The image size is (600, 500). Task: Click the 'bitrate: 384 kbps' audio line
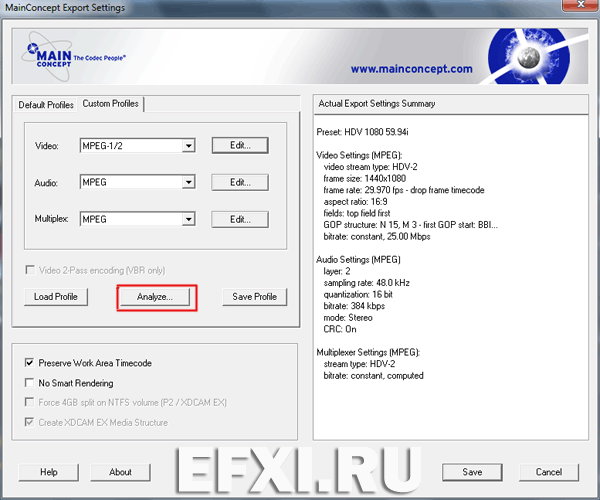pyautogui.click(x=354, y=306)
